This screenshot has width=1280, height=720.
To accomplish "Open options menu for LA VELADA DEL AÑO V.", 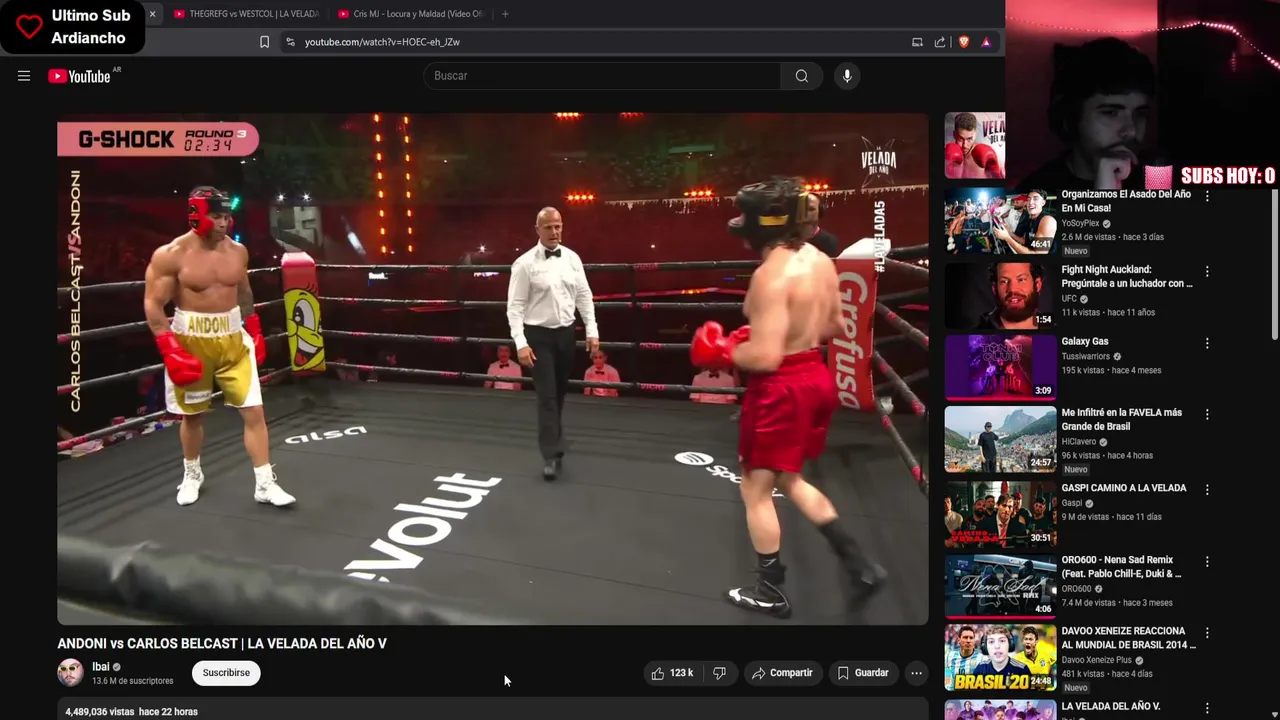I will click(x=1207, y=708).
